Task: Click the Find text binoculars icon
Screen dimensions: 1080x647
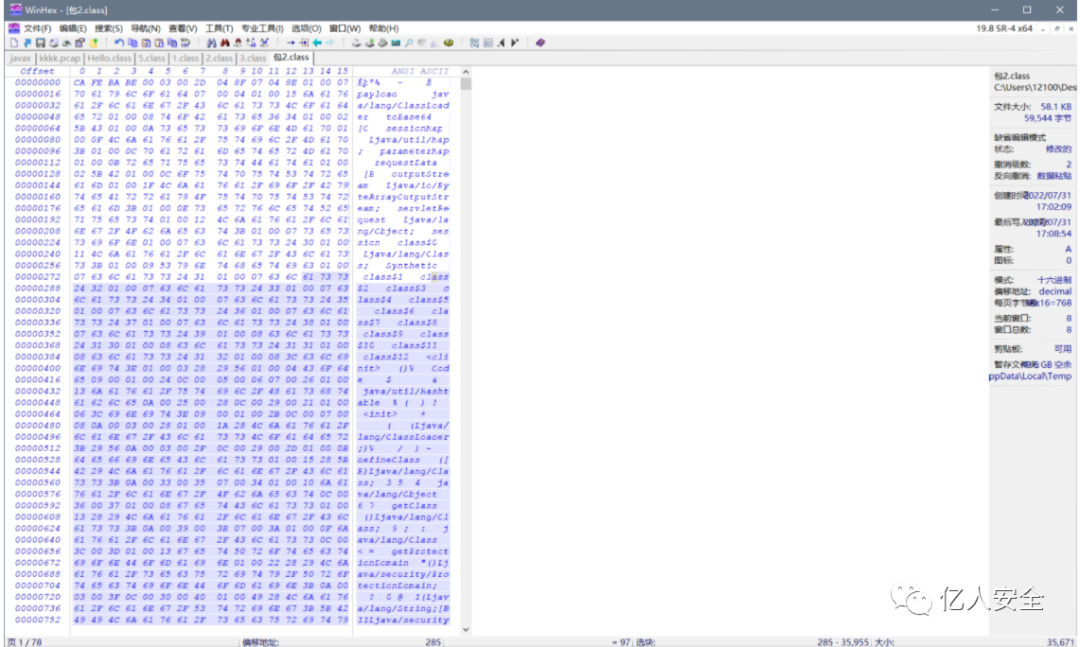Action: pyautogui.click(x=211, y=43)
